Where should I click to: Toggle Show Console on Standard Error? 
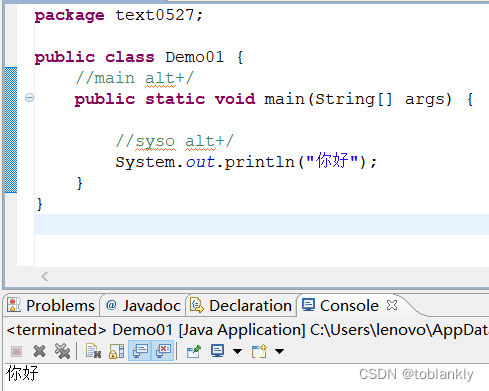pos(163,351)
